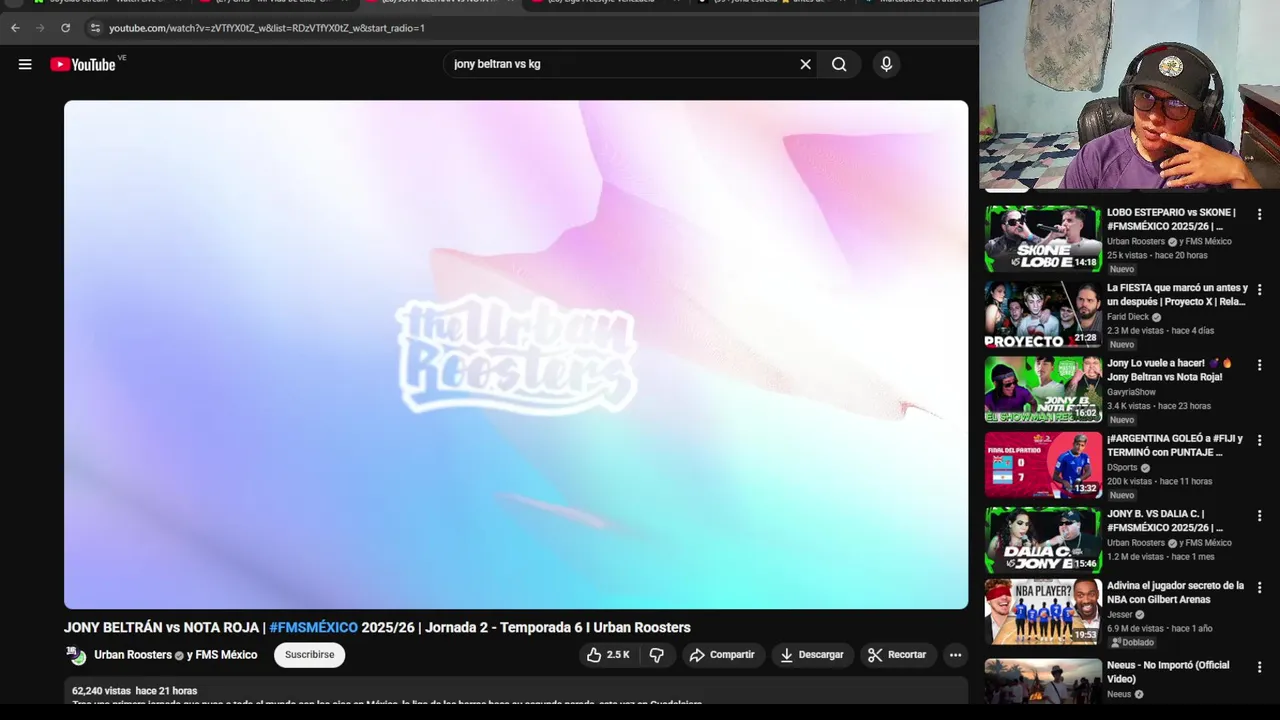The image size is (1280, 720).
Task: Open the YouTube hamburger guide menu
Action: 25,64
